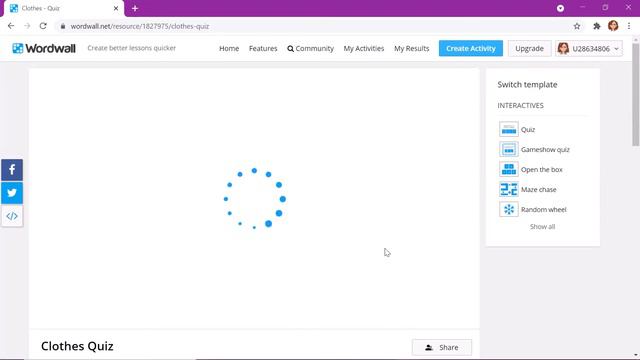
Task: Click the Maze chase template label
Action: click(x=538, y=189)
